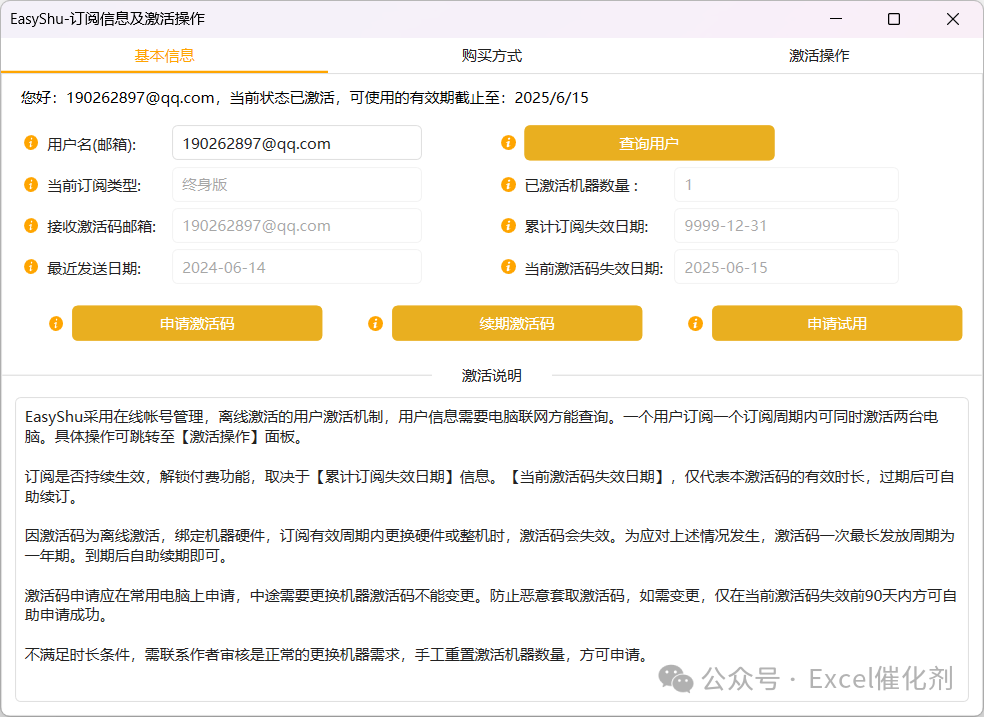Viewport: 984px width, 717px height.
Task: Click the 最近发送日期 field showing 2024-06-14
Action: (x=297, y=267)
